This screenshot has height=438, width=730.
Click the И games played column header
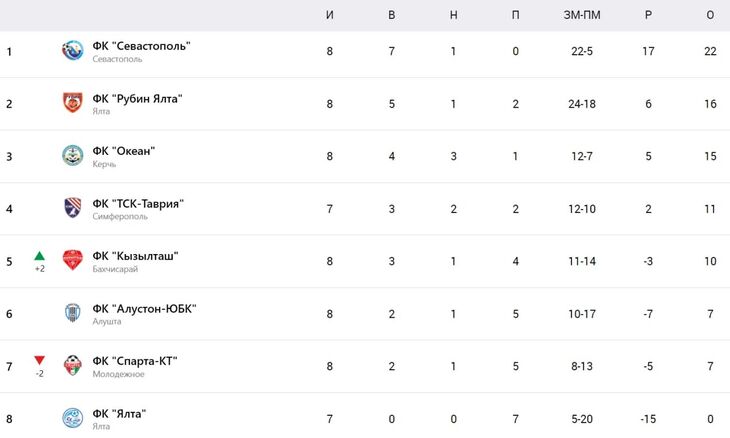click(x=330, y=15)
